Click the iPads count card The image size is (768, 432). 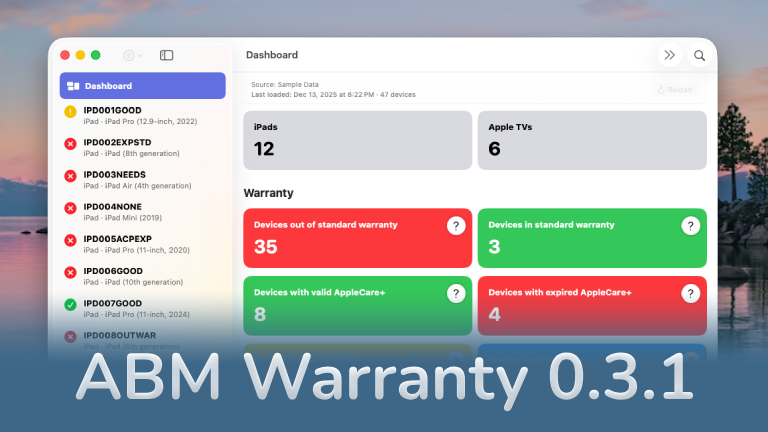[357, 140]
